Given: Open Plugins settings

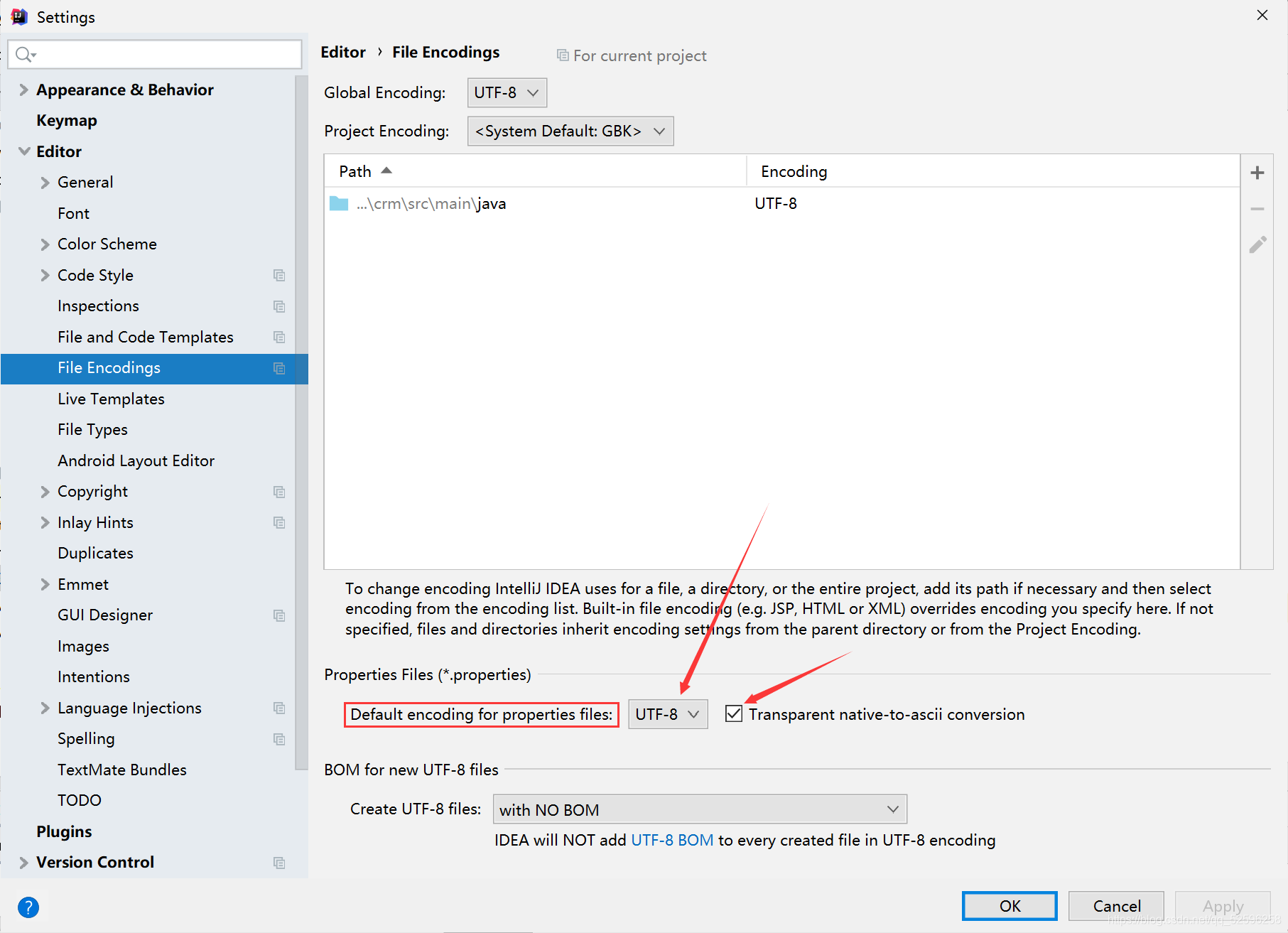Looking at the screenshot, I should pyautogui.click(x=64, y=832).
